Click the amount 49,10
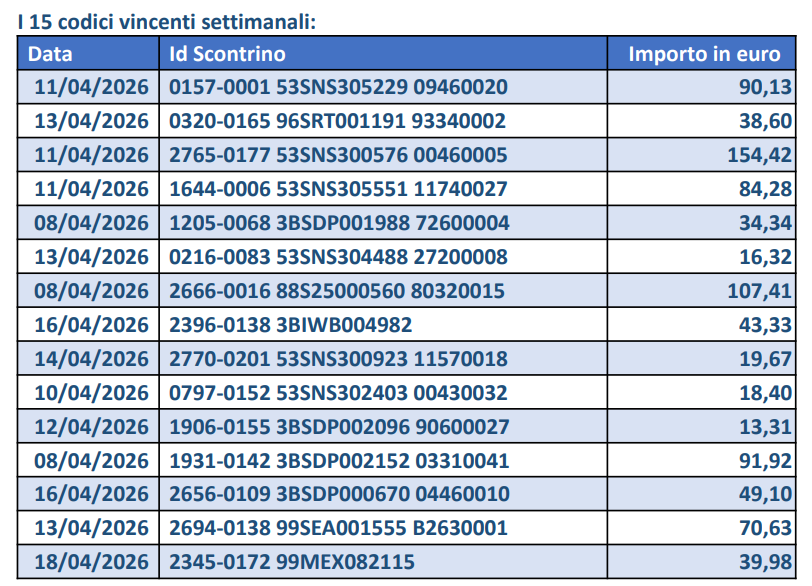This screenshot has width=812, height=586. (766, 495)
